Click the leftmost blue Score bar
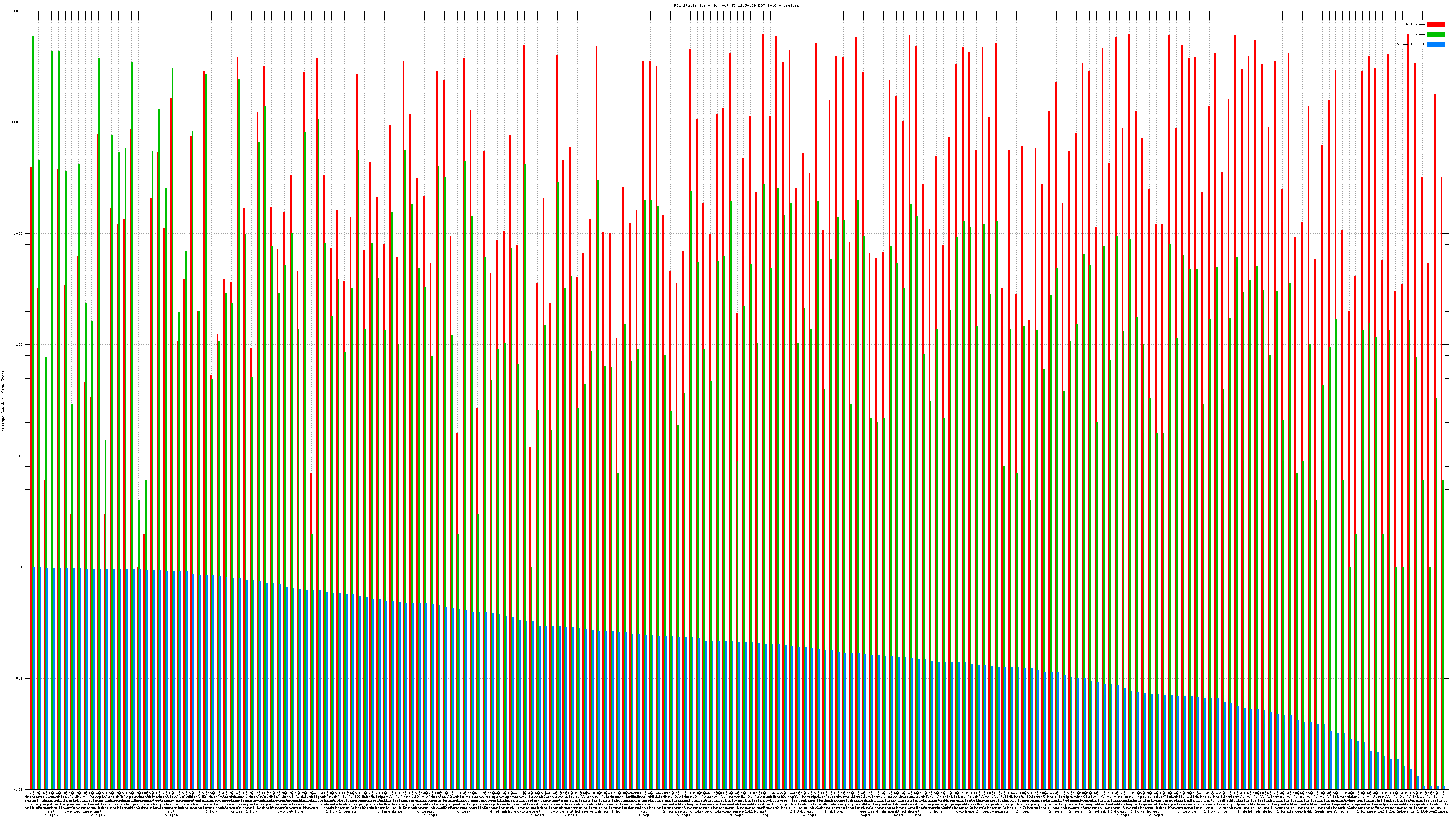The width and height of the screenshot is (1456, 819). (x=34, y=678)
